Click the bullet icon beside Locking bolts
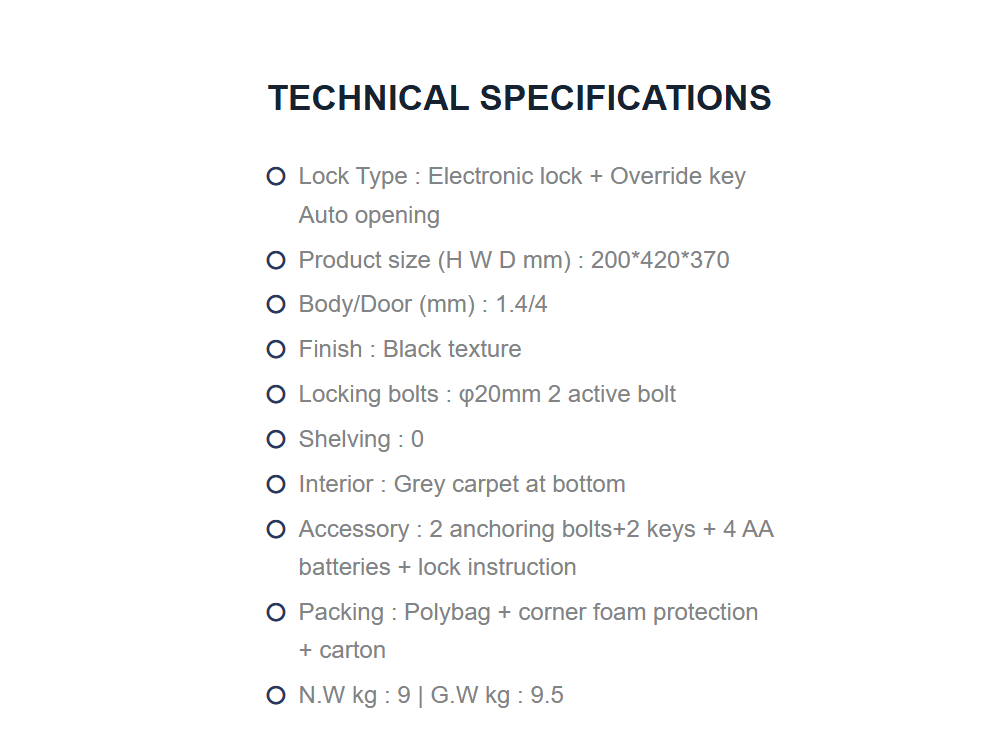 point(276,395)
